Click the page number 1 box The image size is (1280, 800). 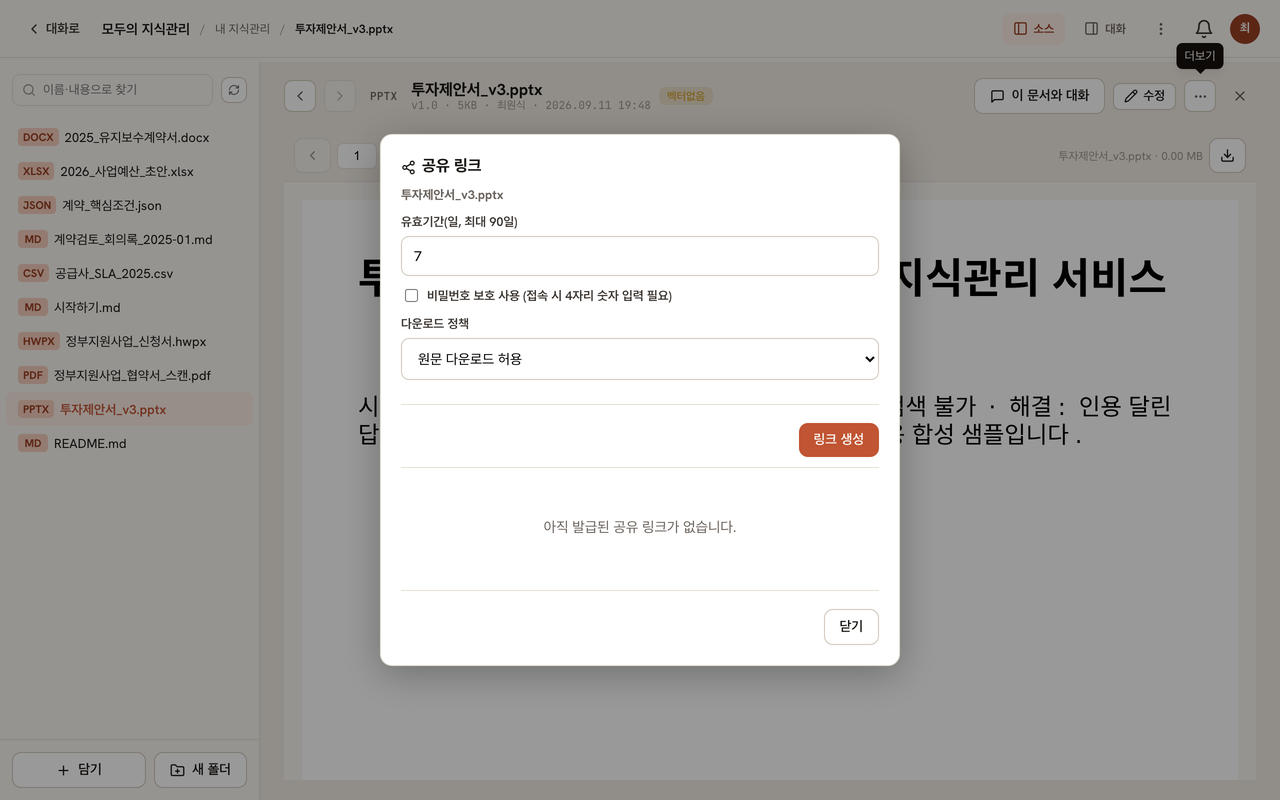pos(357,155)
